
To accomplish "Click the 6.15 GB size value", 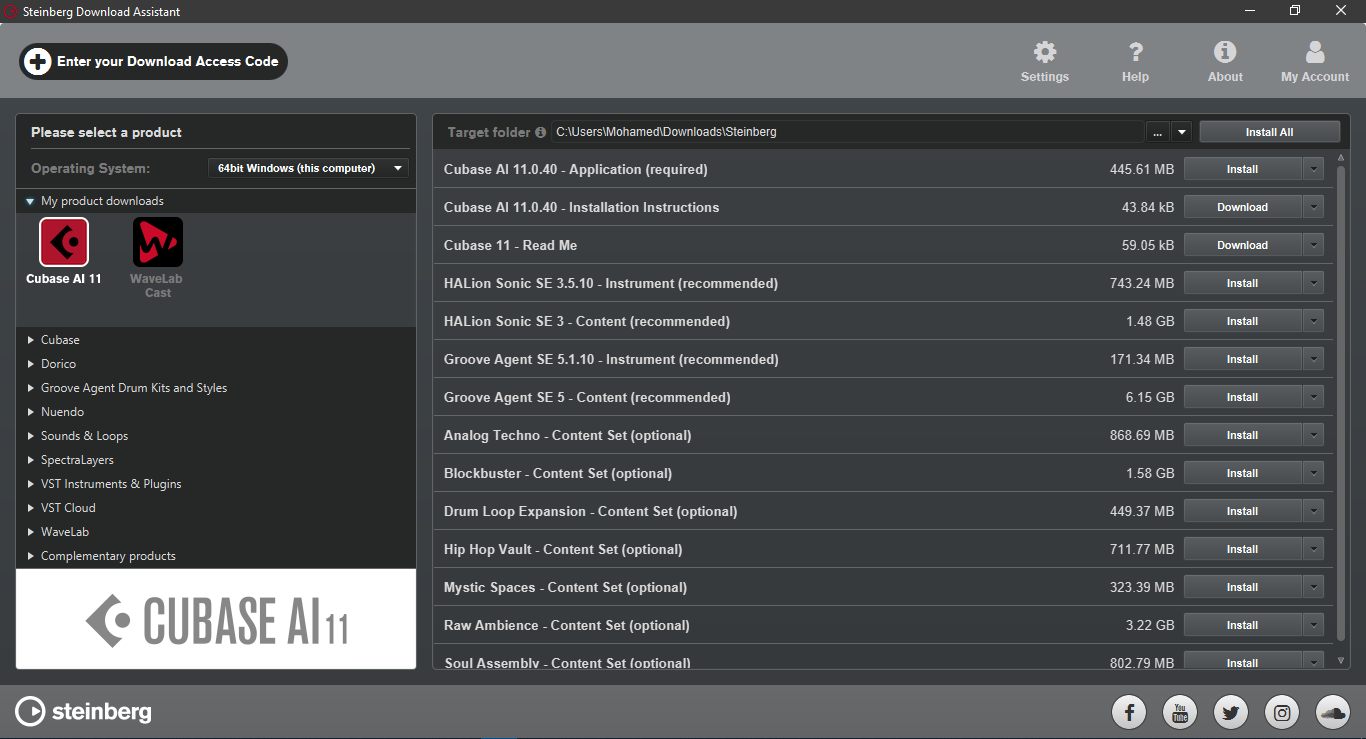I will tap(1150, 397).
